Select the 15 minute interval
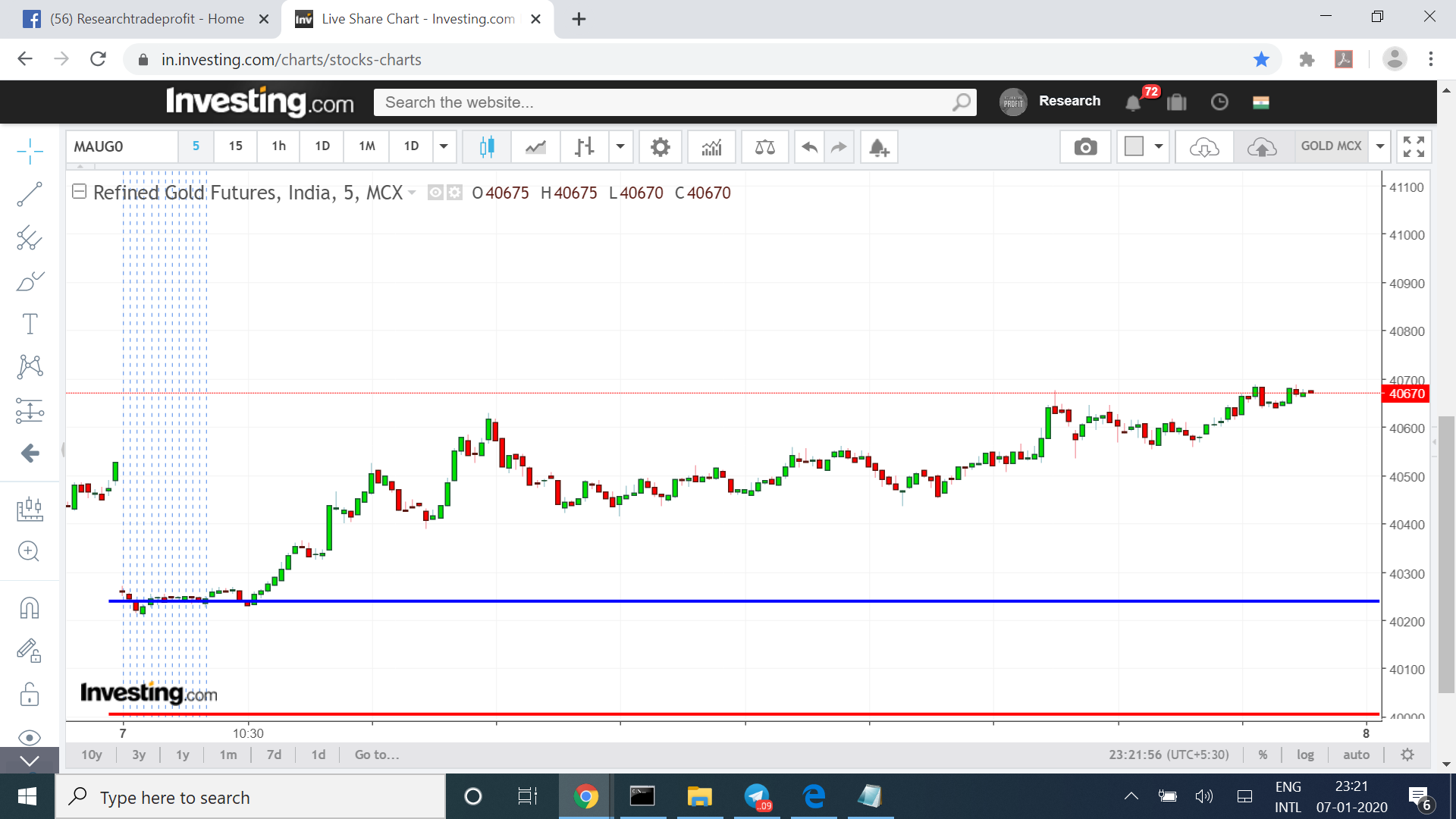 pyautogui.click(x=236, y=146)
